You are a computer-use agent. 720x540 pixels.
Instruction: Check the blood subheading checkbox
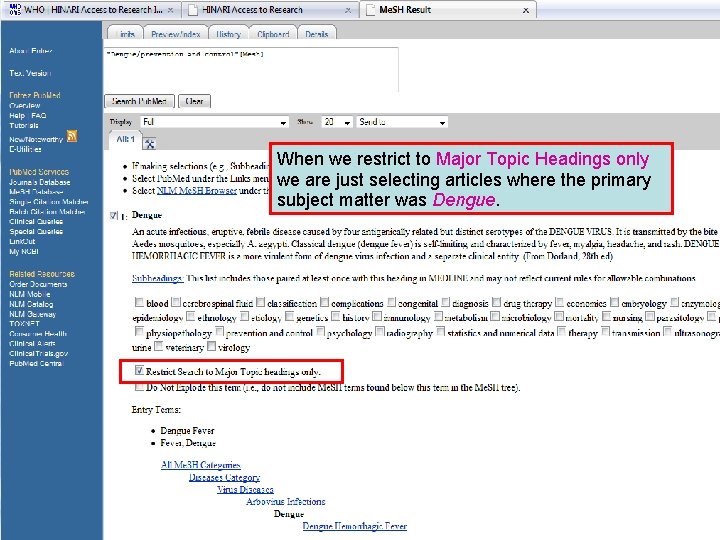pyautogui.click(x=139, y=302)
